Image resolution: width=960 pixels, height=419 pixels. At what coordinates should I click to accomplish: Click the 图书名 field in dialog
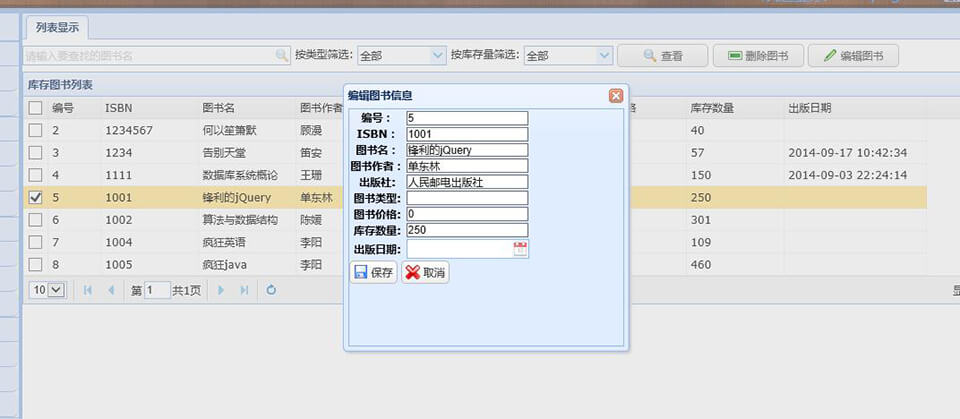pos(467,150)
